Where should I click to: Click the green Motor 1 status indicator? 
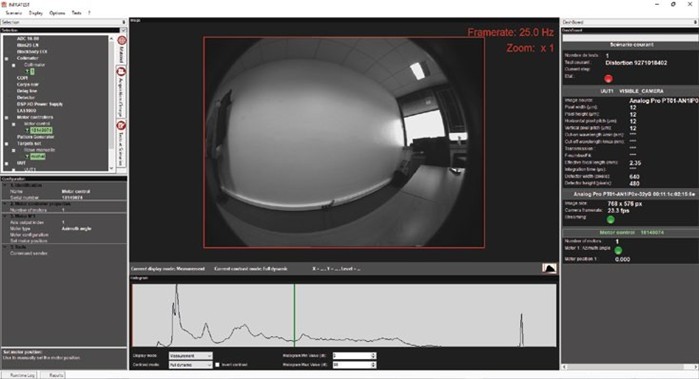618,251
